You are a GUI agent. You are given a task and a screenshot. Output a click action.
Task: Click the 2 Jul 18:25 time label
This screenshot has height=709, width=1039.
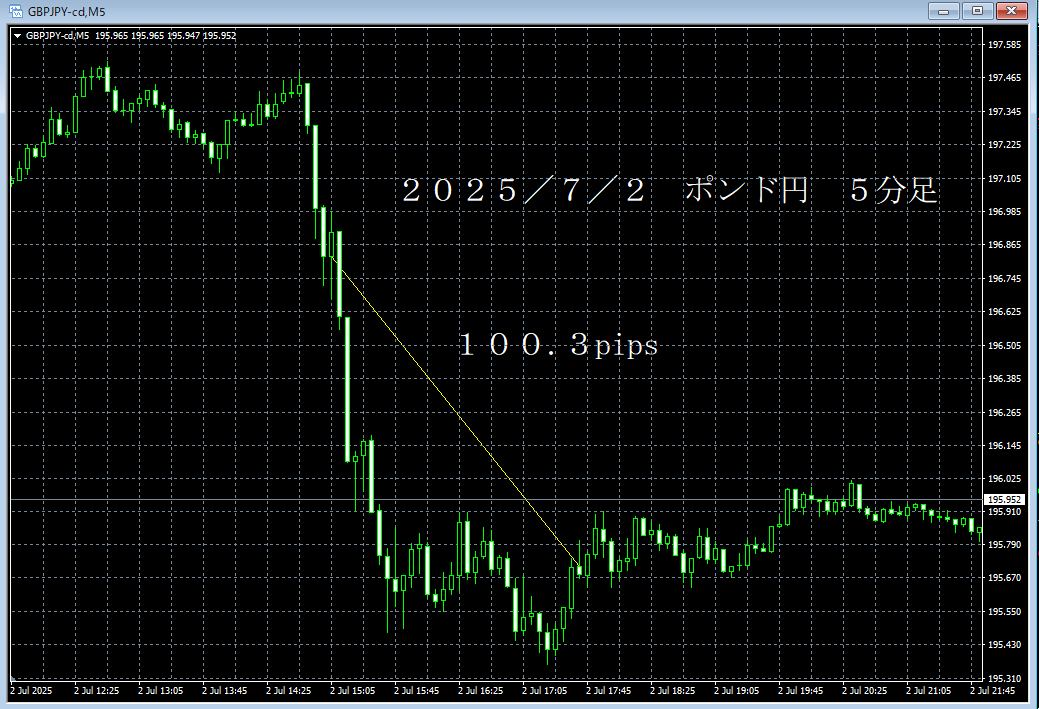tap(673, 690)
